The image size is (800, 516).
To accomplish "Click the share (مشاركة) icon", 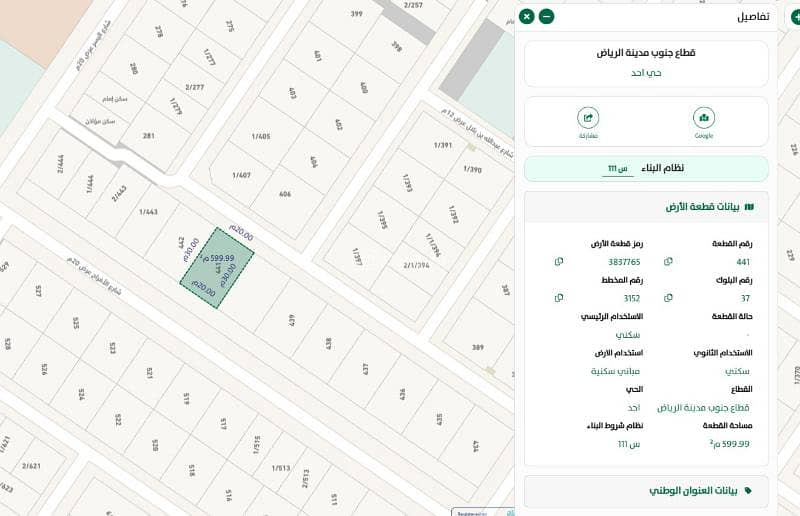I will tap(588, 118).
